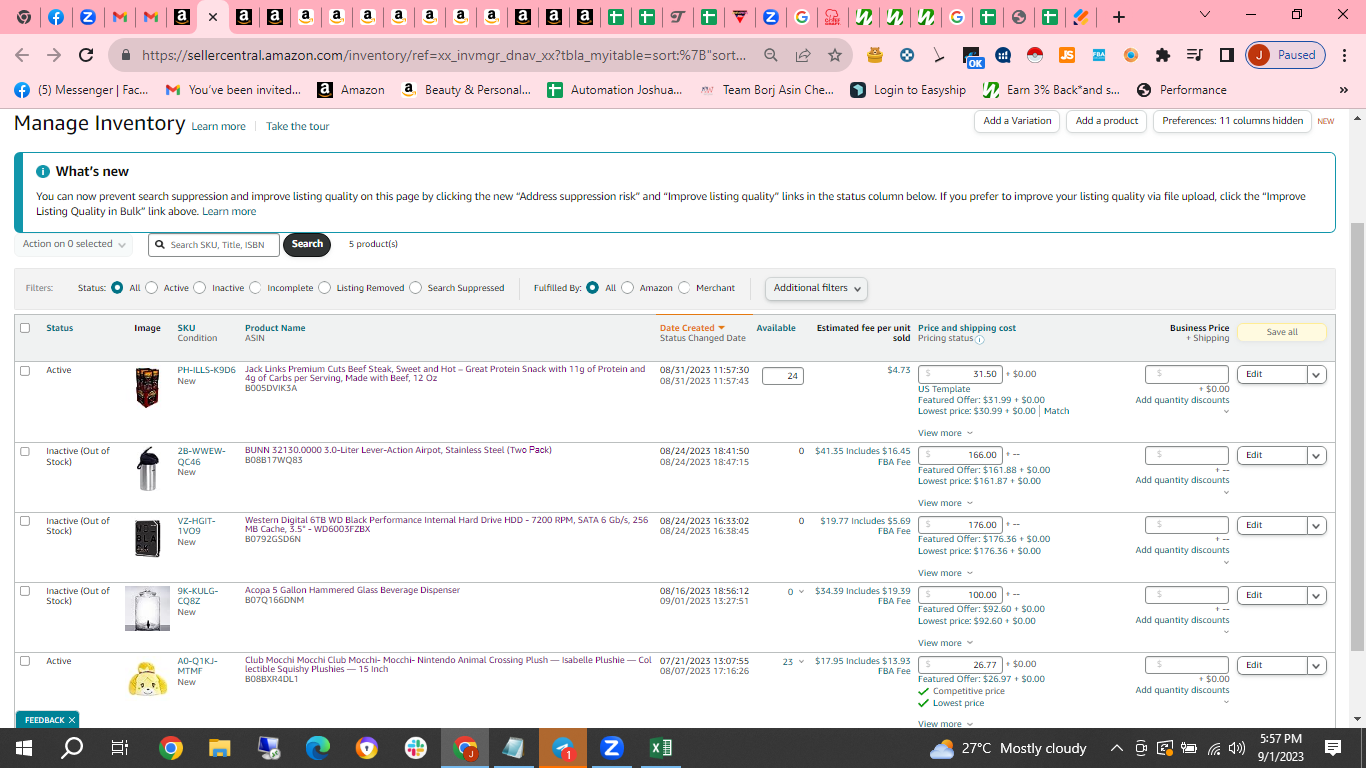Select the Incomplete status filter radio button
The image size is (1366, 768).
(x=255, y=288)
